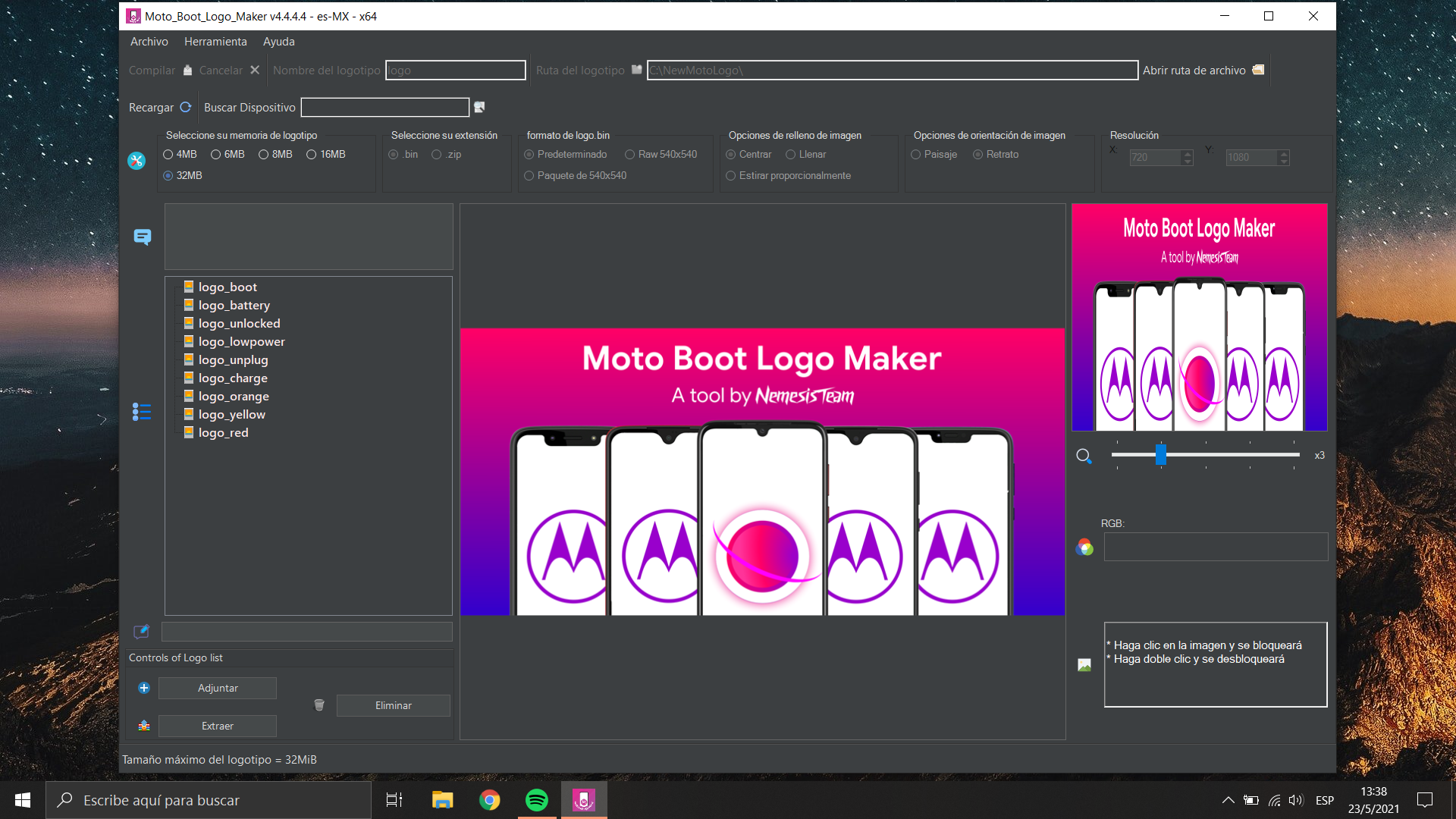Viewport: 1456px width, 819px height.
Task: Click the trash icon beside Eliminar
Action: tap(319, 705)
